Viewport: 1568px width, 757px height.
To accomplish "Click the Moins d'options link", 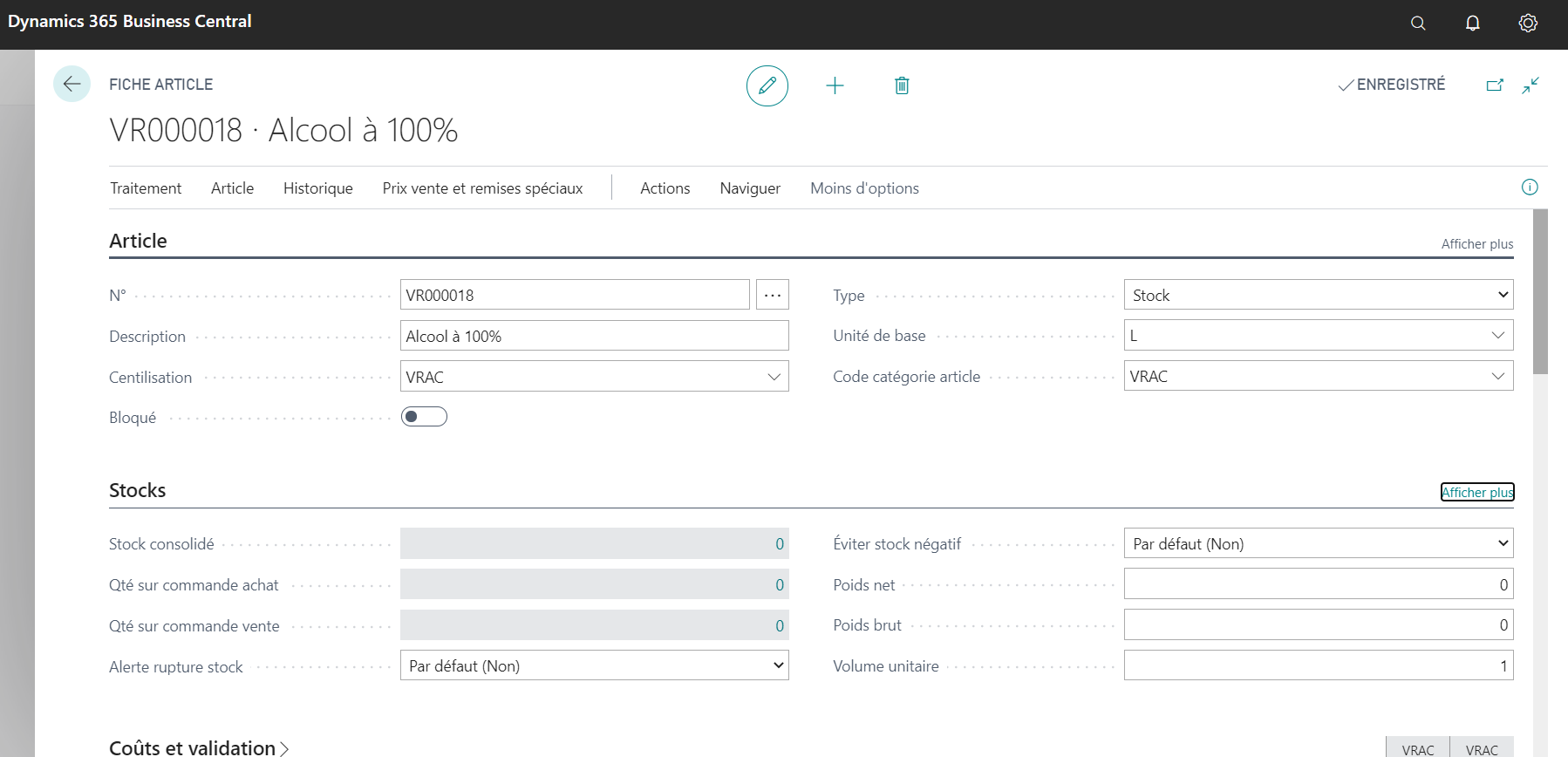I will [864, 188].
